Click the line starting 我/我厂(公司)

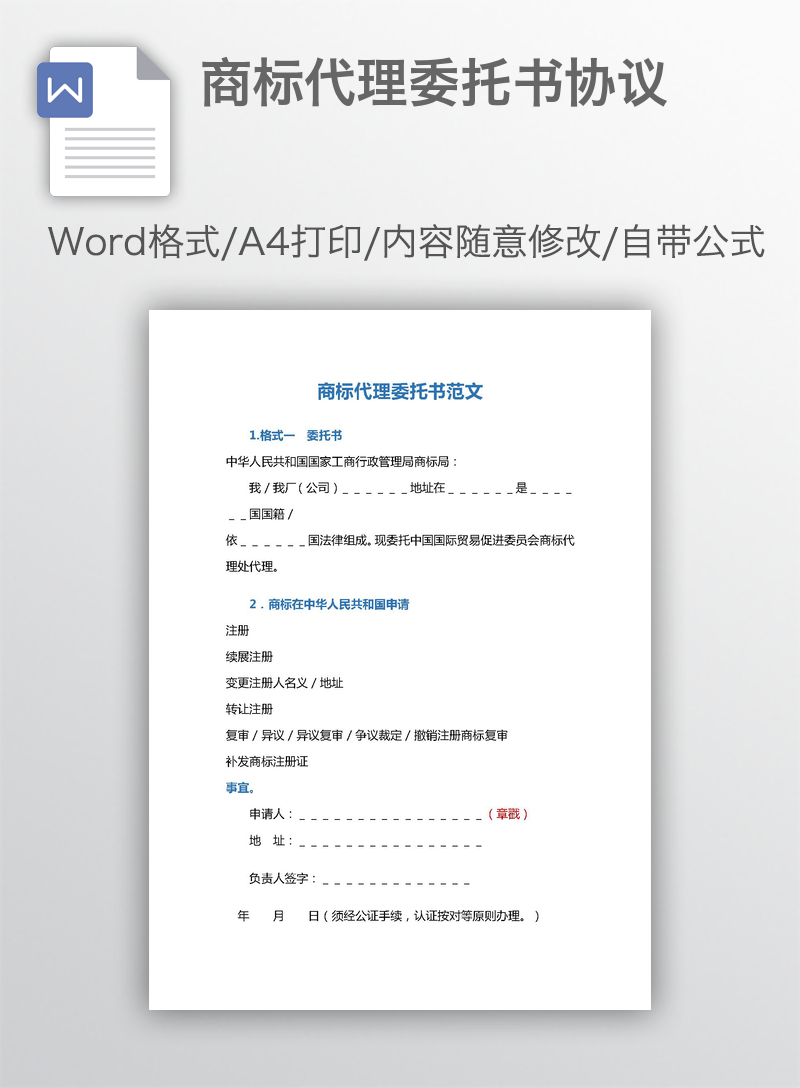tap(410, 488)
